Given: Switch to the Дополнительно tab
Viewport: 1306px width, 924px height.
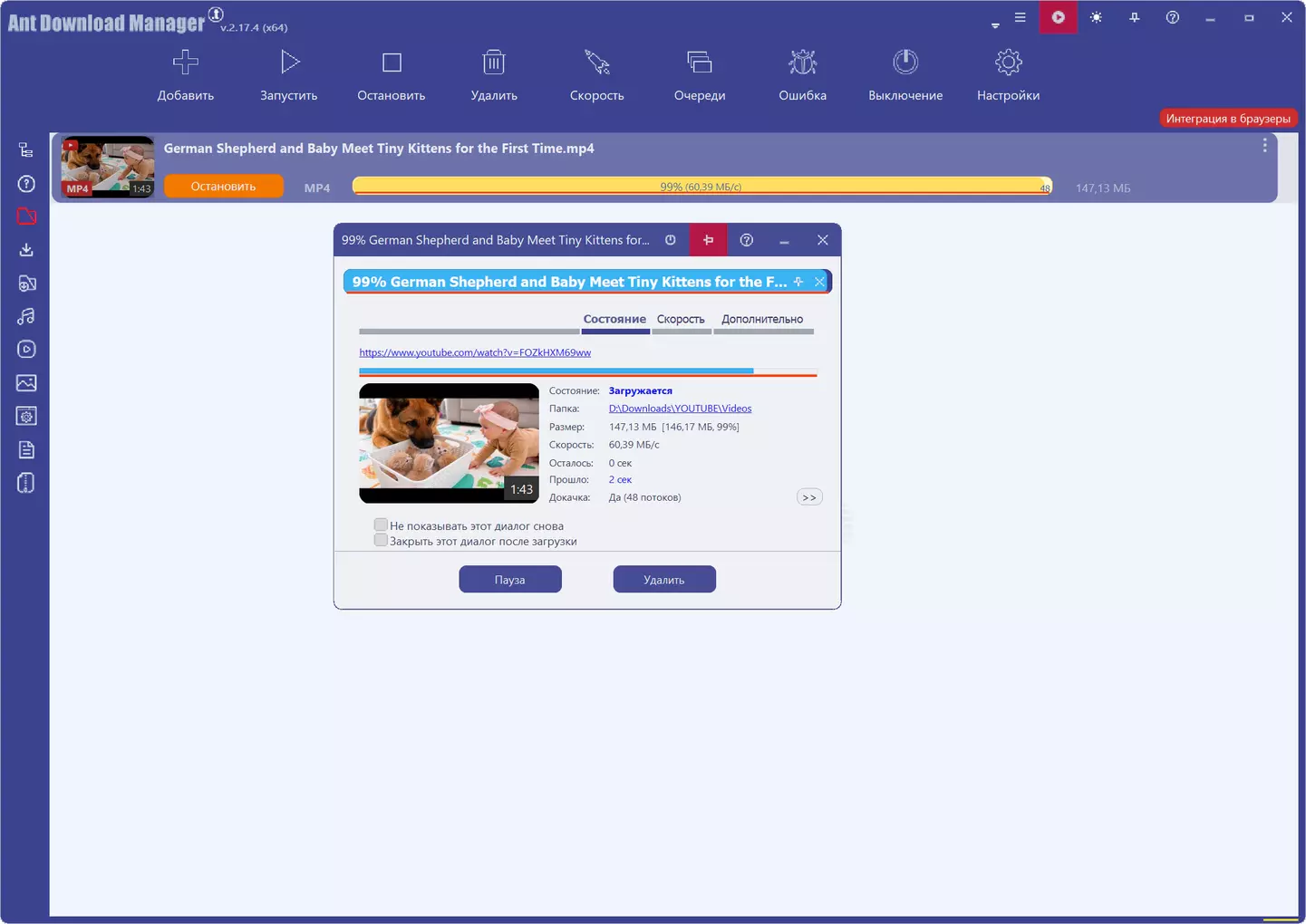Looking at the screenshot, I should (762, 319).
